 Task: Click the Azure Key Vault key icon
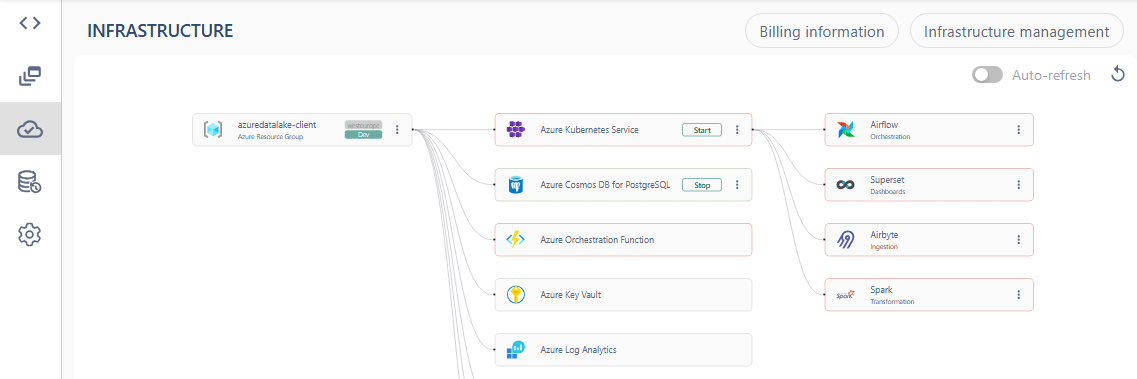(x=516, y=295)
